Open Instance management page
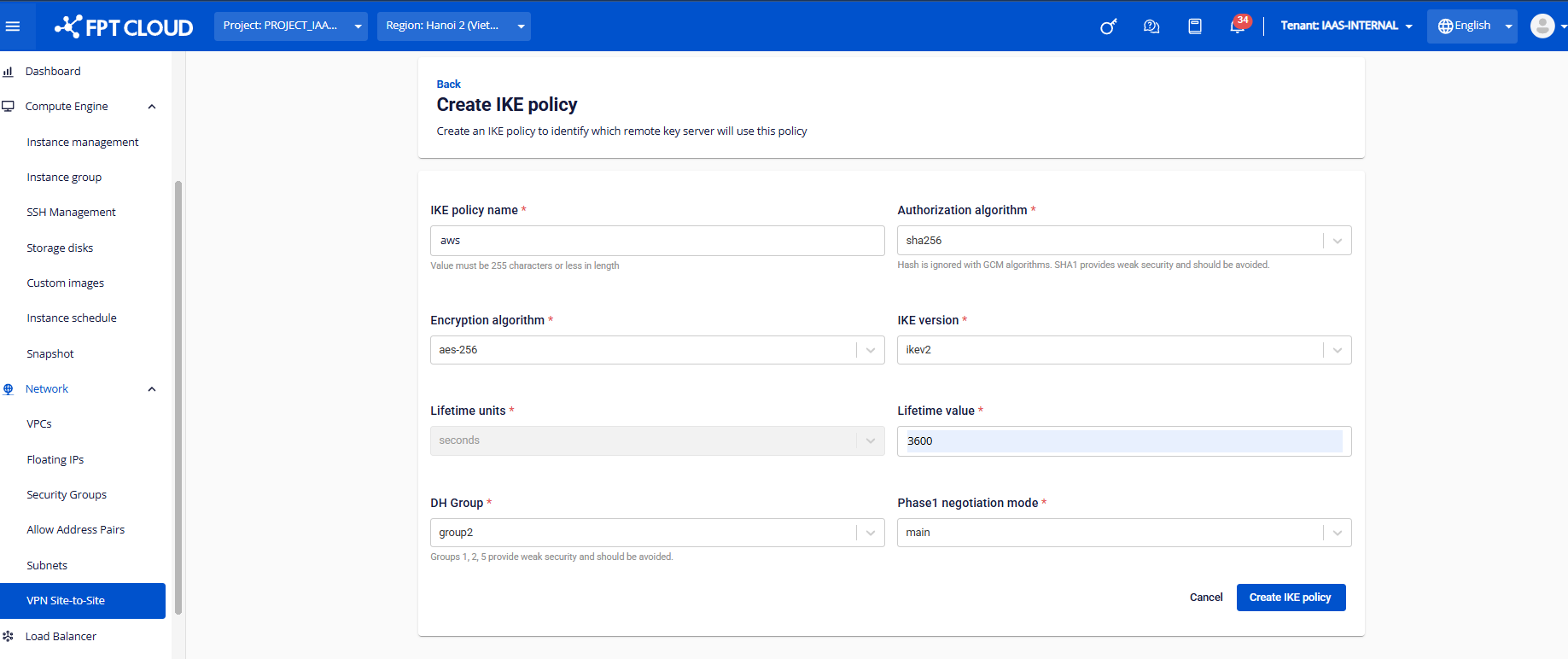1568x659 pixels. point(83,143)
